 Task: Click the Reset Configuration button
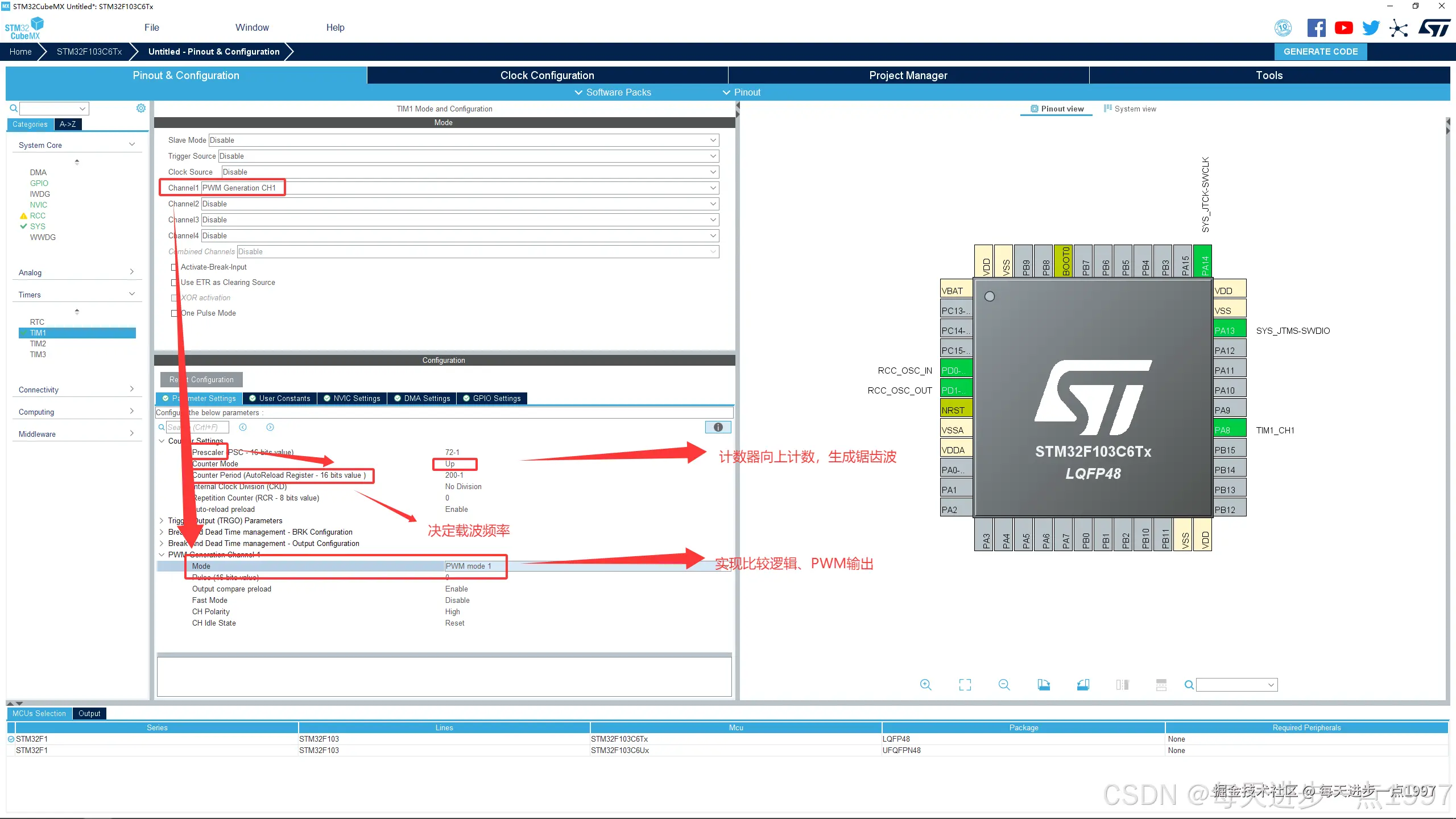tap(201, 379)
